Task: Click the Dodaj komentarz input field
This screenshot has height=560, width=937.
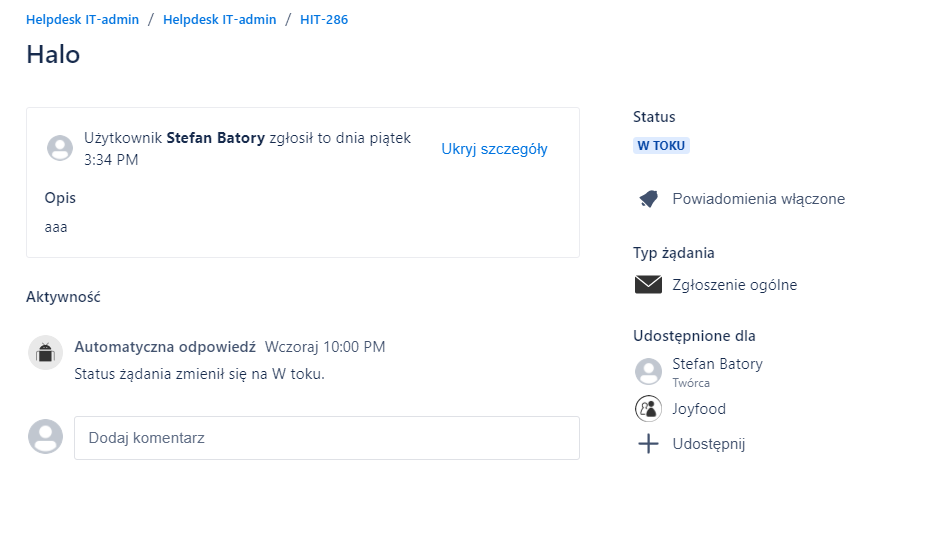Action: click(327, 438)
